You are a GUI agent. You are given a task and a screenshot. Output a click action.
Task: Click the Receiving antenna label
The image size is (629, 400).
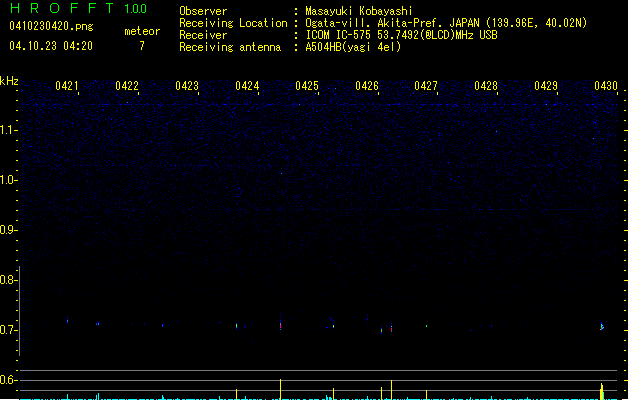pos(230,47)
